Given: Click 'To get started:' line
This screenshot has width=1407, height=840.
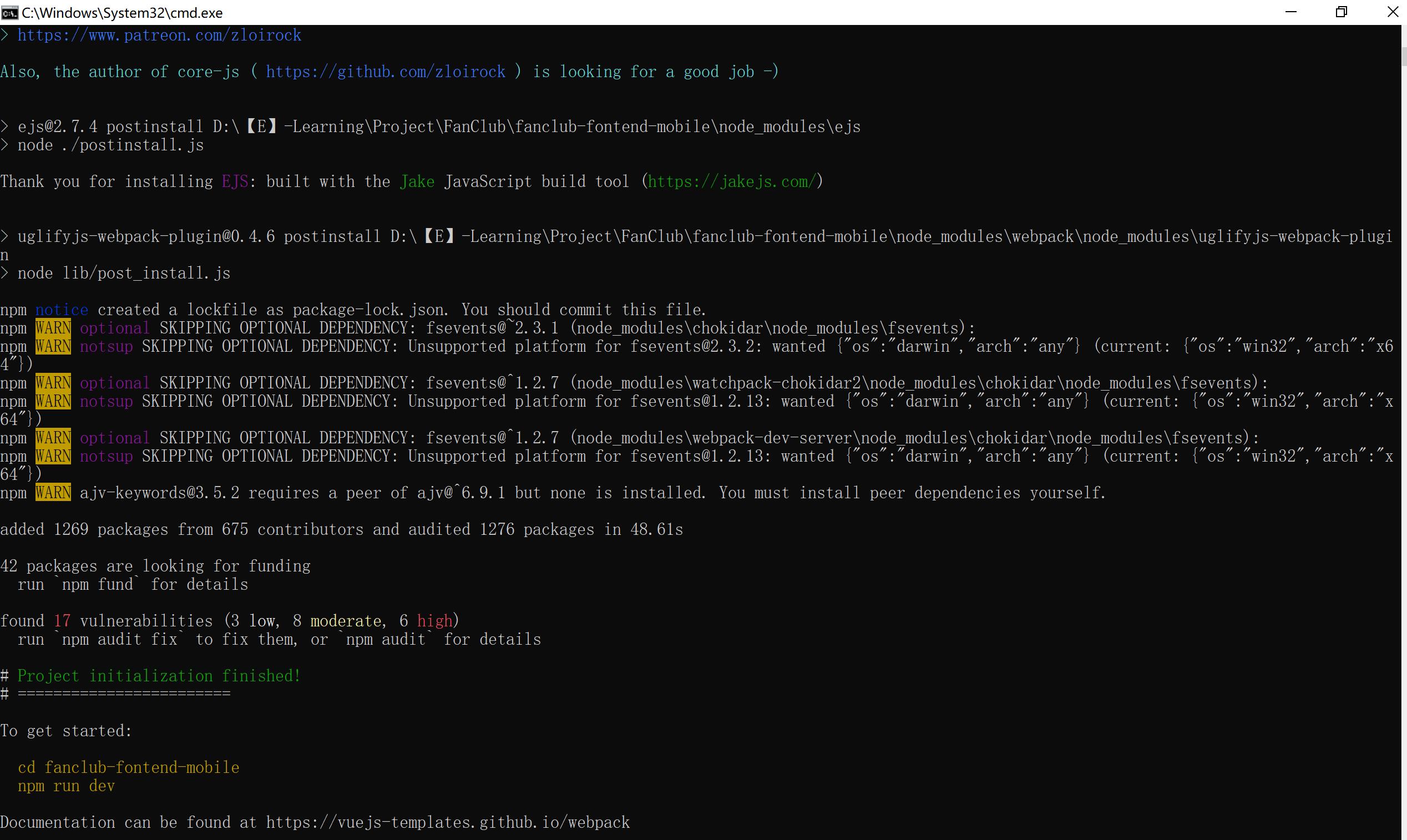Looking at the screenshot, I should [66, 731].
